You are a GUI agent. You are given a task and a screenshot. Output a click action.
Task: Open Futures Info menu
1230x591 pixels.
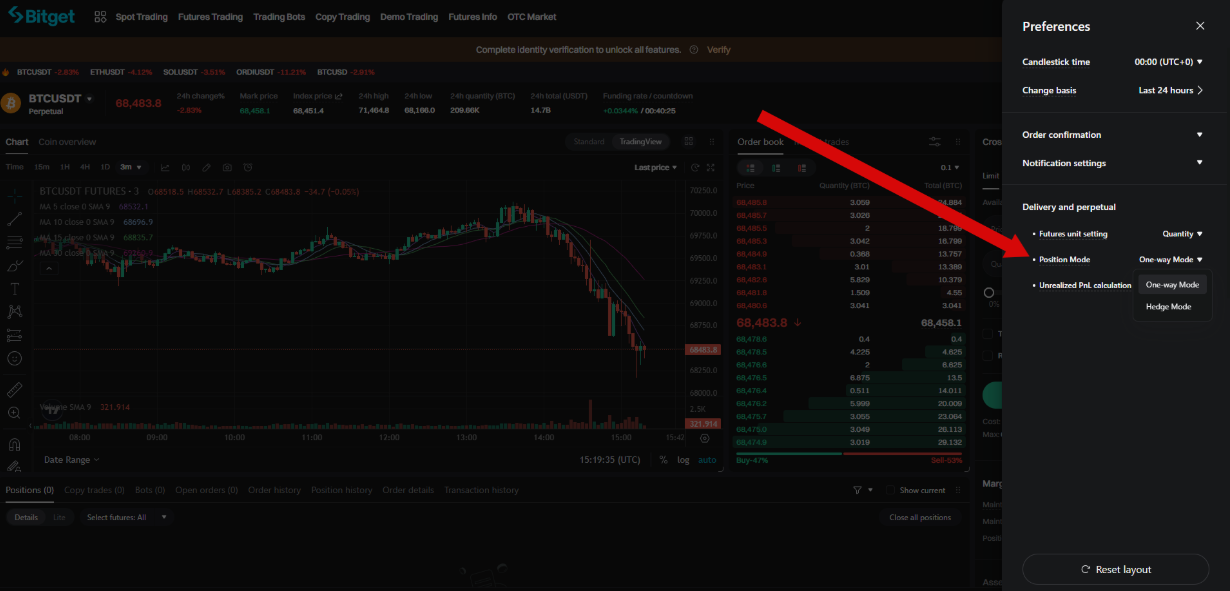473,17
